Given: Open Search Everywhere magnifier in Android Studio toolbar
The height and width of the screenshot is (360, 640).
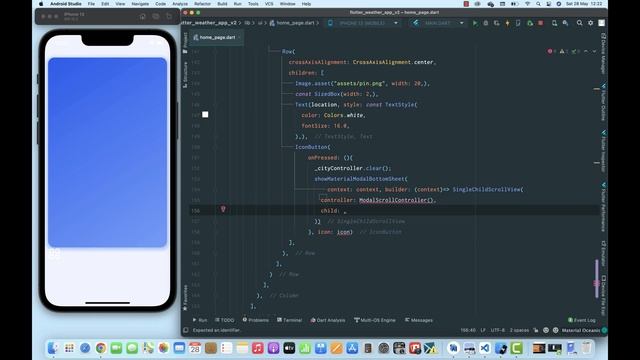Looking at the screenshot, I should (x=579, y=23).
